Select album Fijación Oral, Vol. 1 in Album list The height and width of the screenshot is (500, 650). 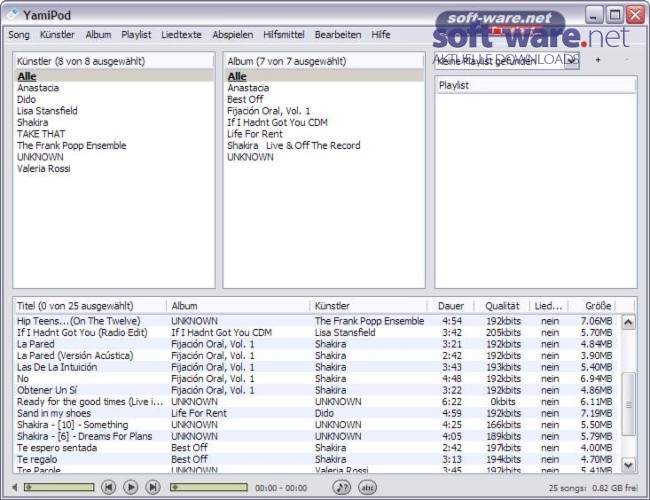[324, 111]
